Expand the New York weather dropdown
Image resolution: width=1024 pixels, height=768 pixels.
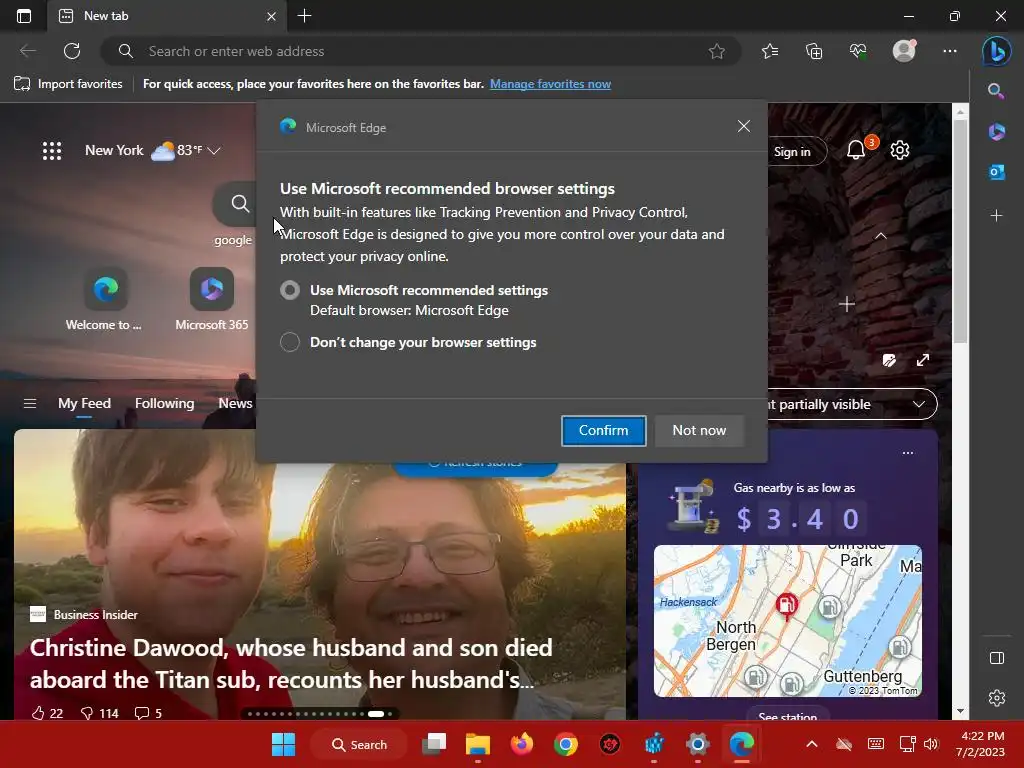[x=214, y=151]
